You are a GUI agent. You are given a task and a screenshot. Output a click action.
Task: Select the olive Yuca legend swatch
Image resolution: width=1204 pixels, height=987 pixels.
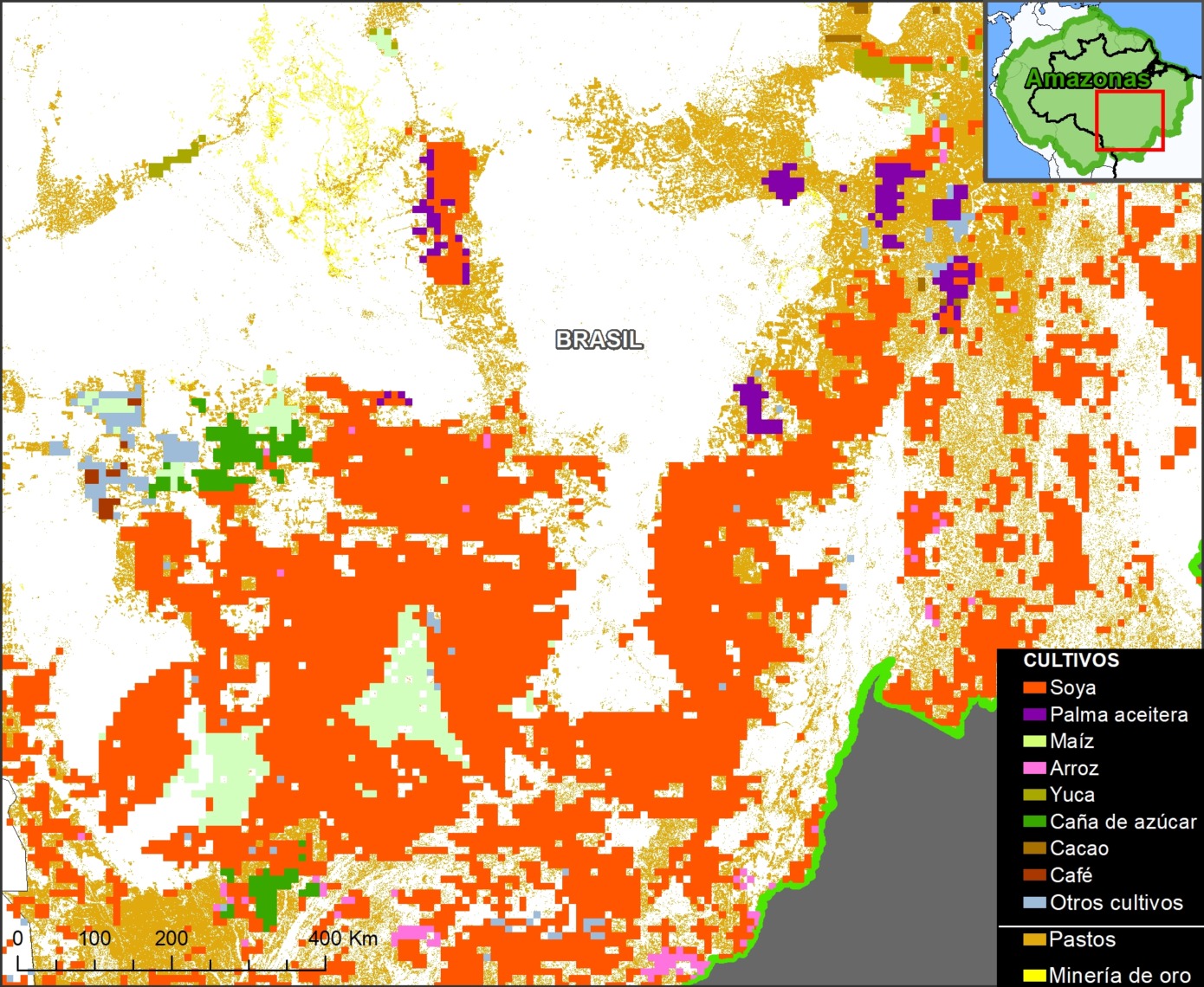point(1034,796)
